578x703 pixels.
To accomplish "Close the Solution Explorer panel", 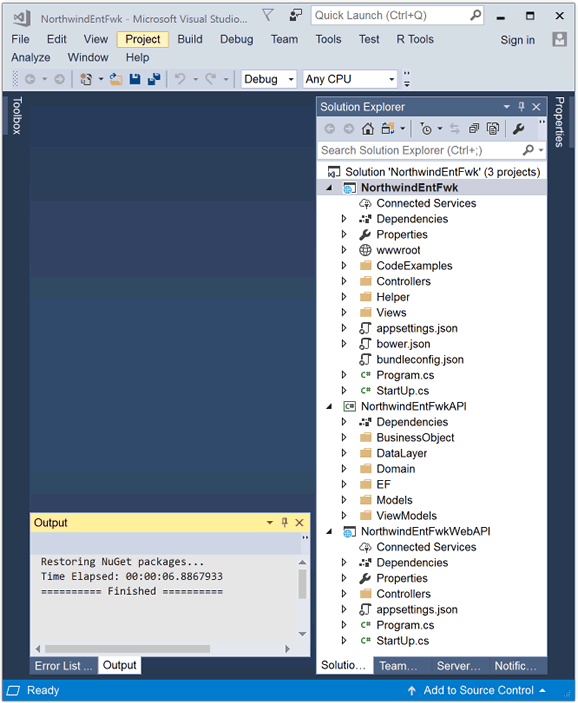I will 536,107.
